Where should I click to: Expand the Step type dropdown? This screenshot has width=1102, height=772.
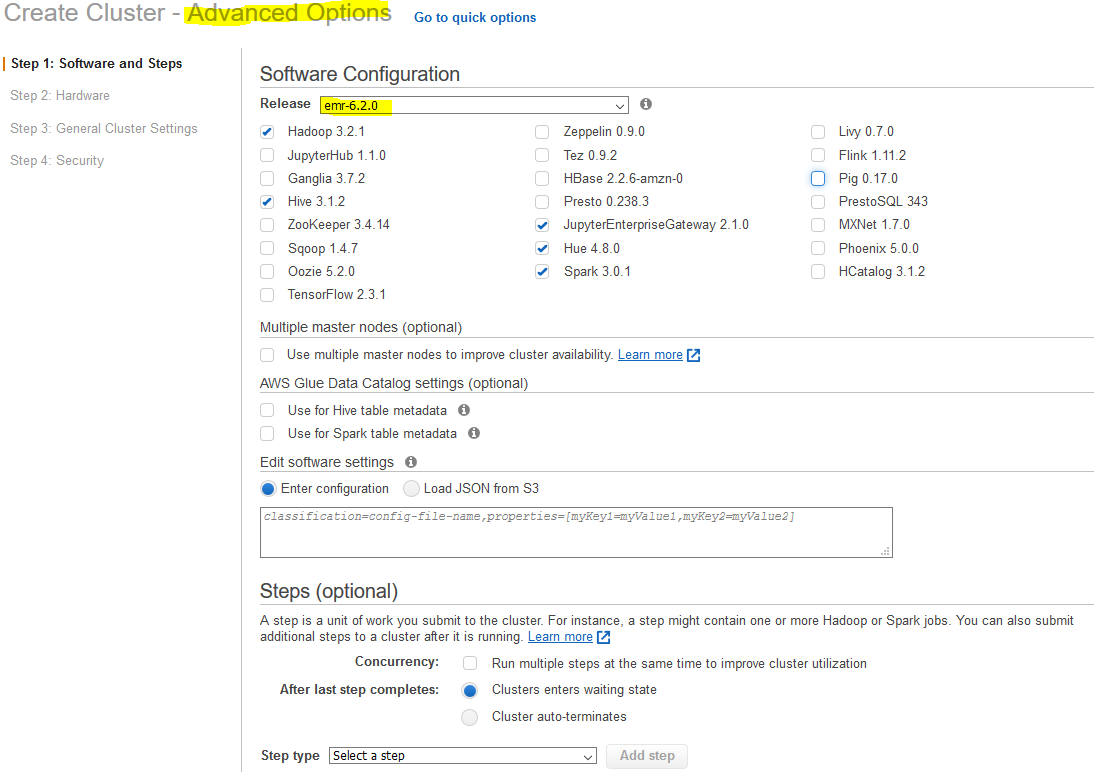pos(462,756)
